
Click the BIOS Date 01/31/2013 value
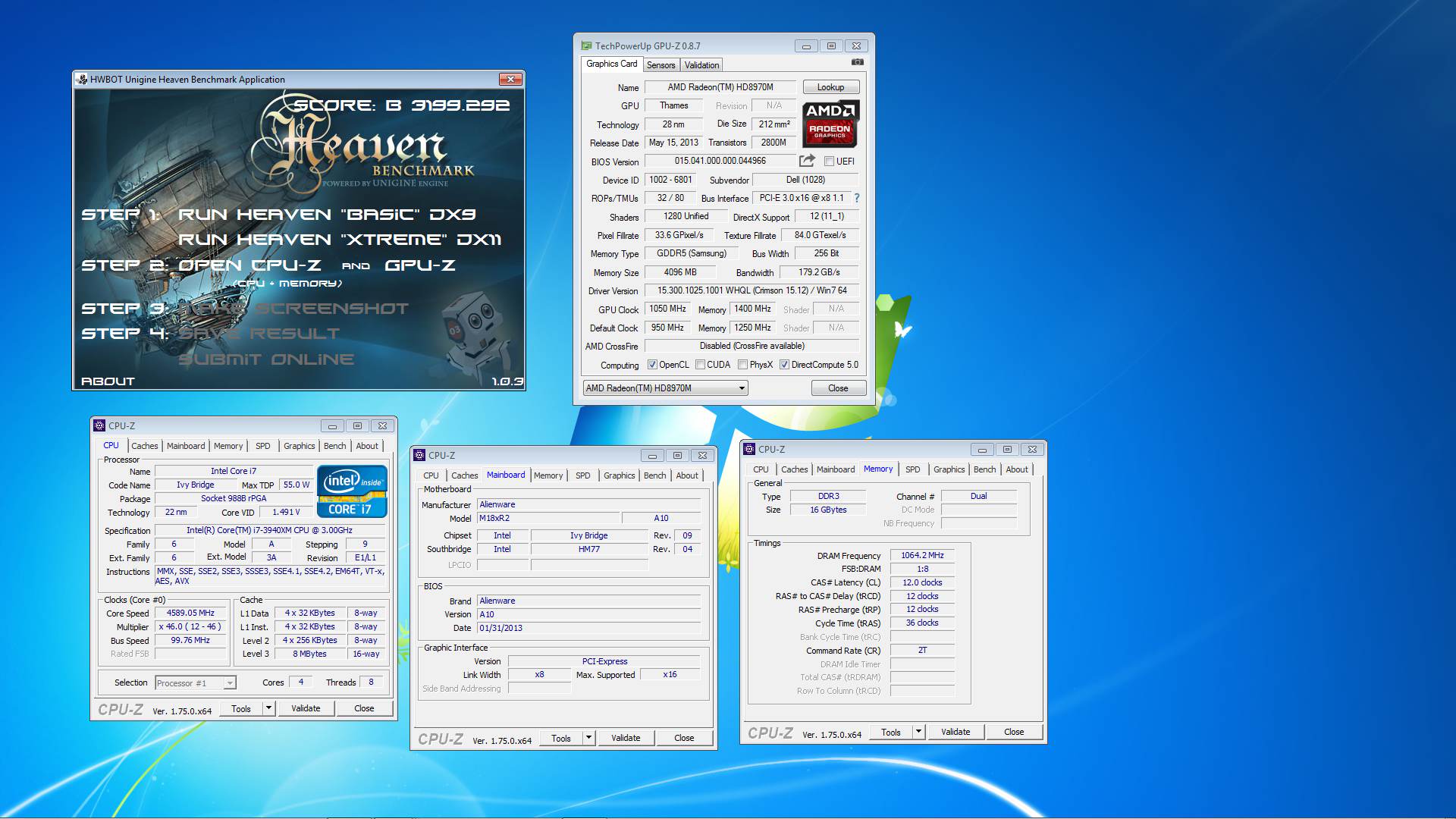(x=588, y=628)
